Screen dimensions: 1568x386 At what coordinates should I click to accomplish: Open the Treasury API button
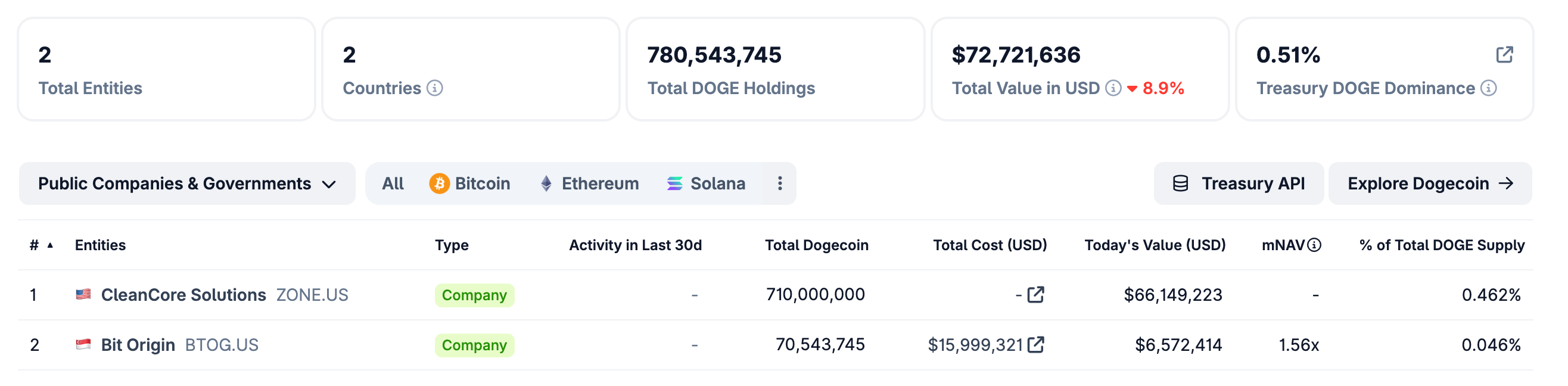(x=1239, y=183)
